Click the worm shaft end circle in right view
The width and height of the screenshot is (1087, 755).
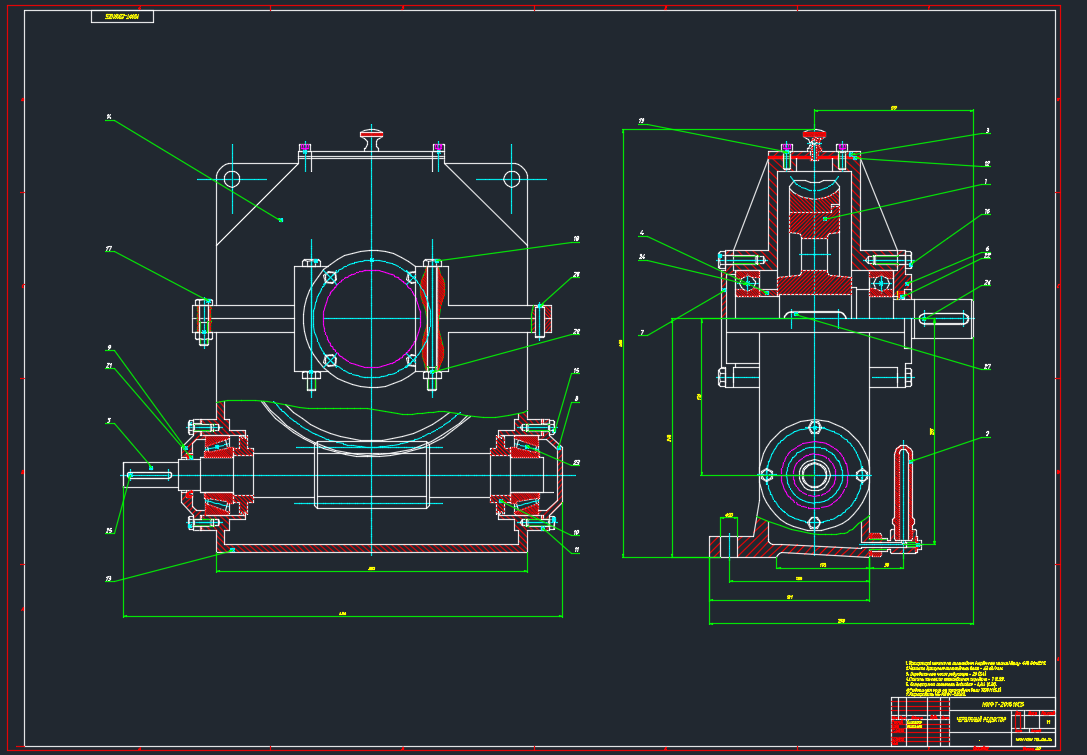click(814, 475)
